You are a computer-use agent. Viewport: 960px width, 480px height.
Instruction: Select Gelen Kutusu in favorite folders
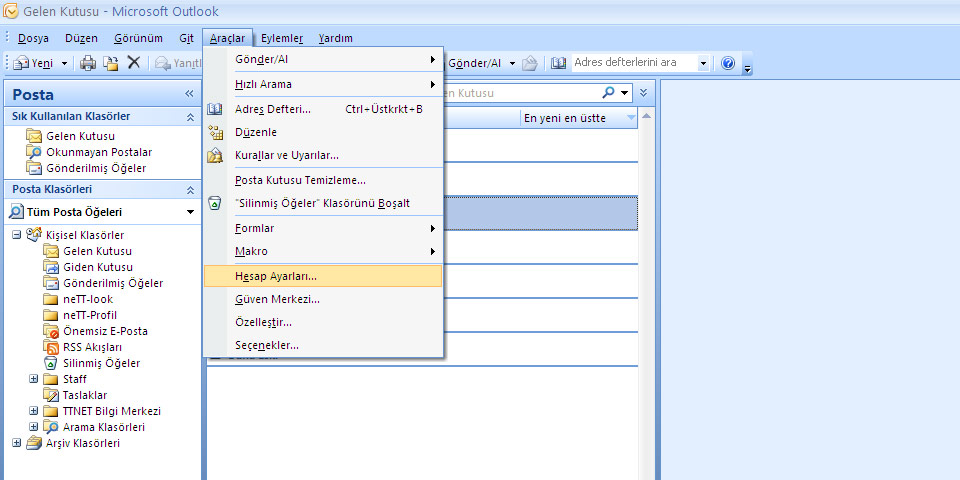click(x=80, y=136)
